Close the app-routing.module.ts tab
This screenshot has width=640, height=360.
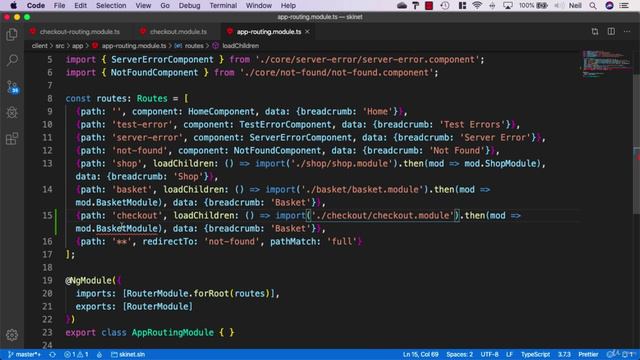pos(307,31)
